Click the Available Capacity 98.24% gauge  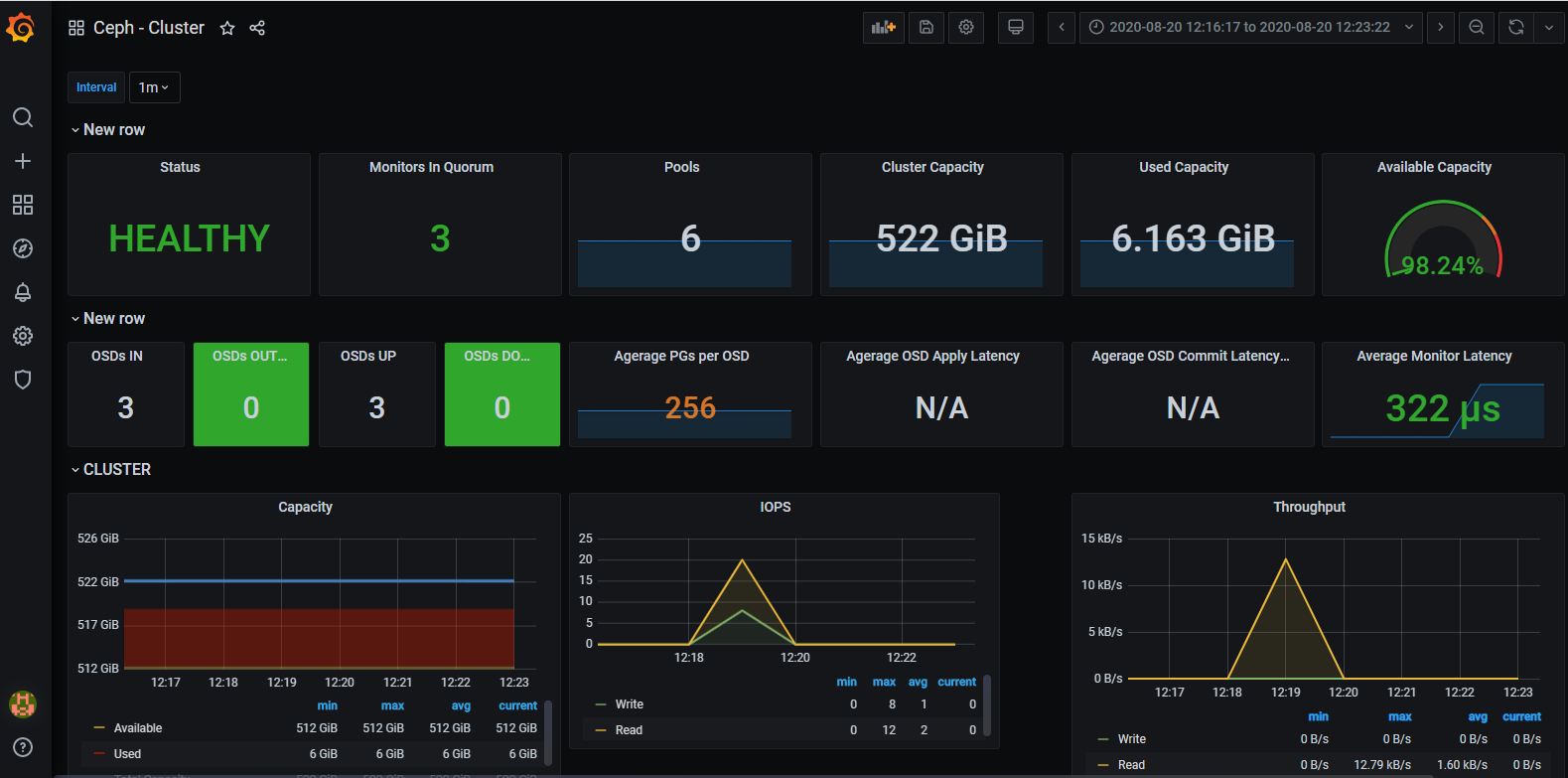1443,239
